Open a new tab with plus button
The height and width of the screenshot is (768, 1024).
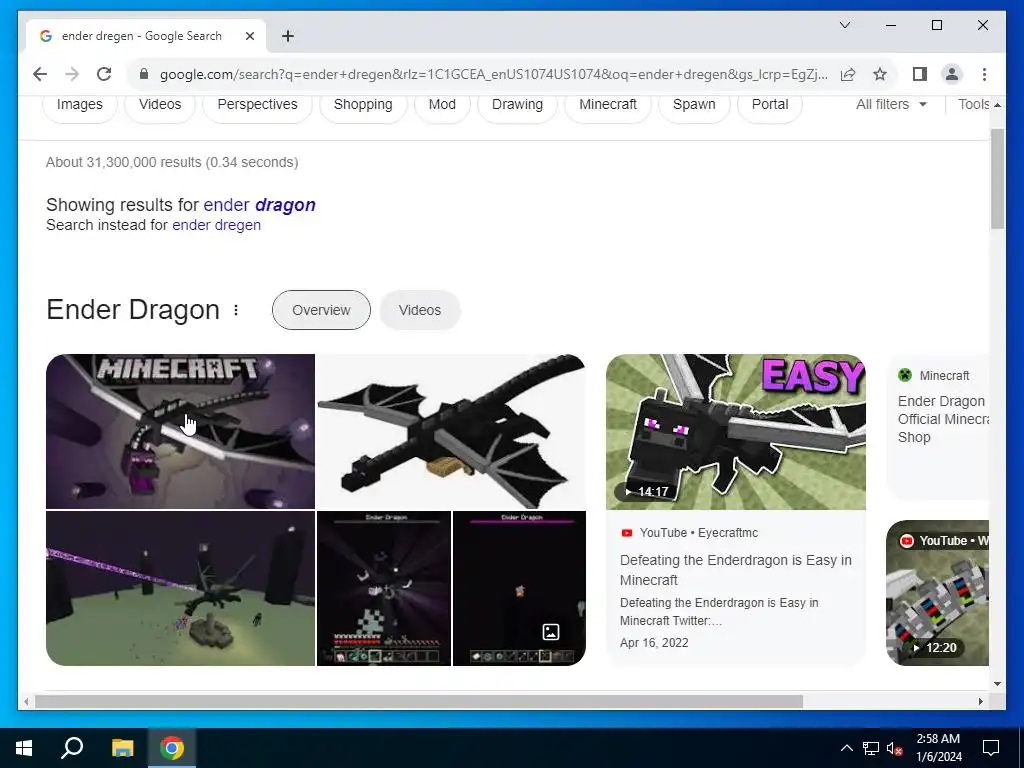point(288,36)
